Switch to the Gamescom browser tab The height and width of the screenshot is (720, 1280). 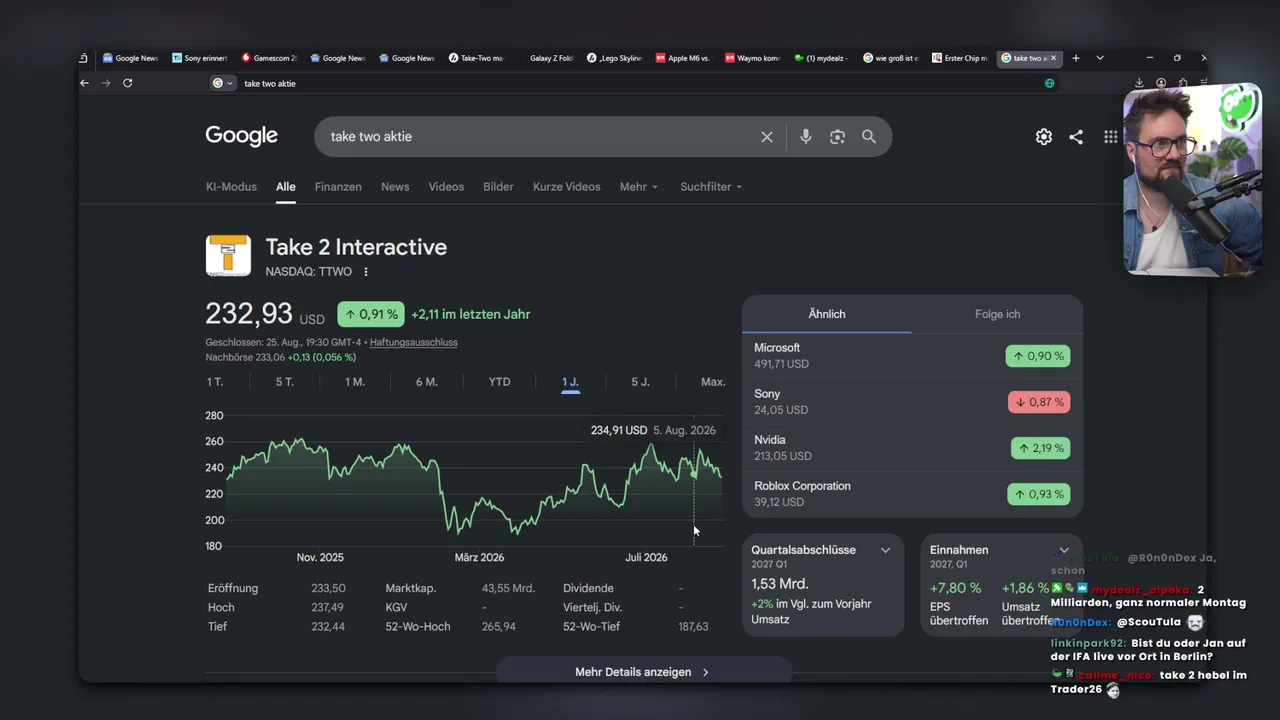pyautogui.click(x=270, y=58)
